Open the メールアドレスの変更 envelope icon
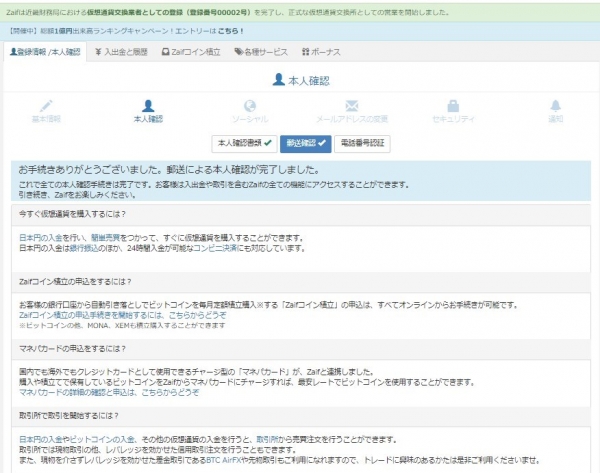 352,106
